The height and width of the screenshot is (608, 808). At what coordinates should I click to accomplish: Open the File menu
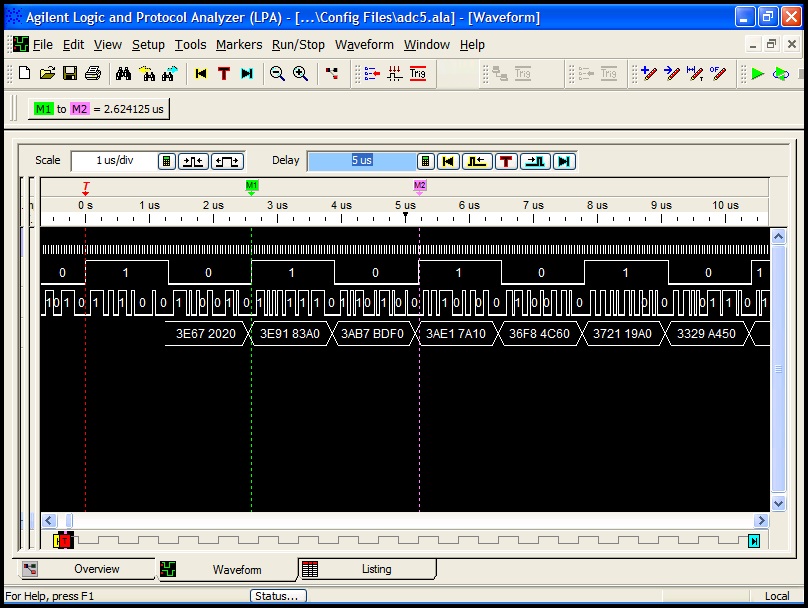[x=43, y=45]
